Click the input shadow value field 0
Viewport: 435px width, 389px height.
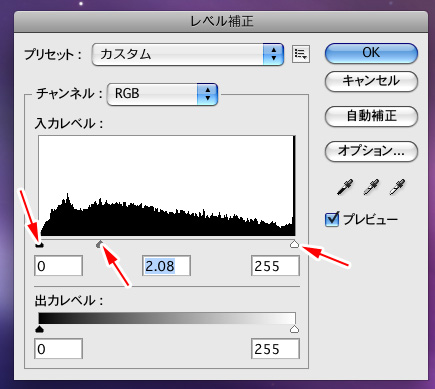58,266
